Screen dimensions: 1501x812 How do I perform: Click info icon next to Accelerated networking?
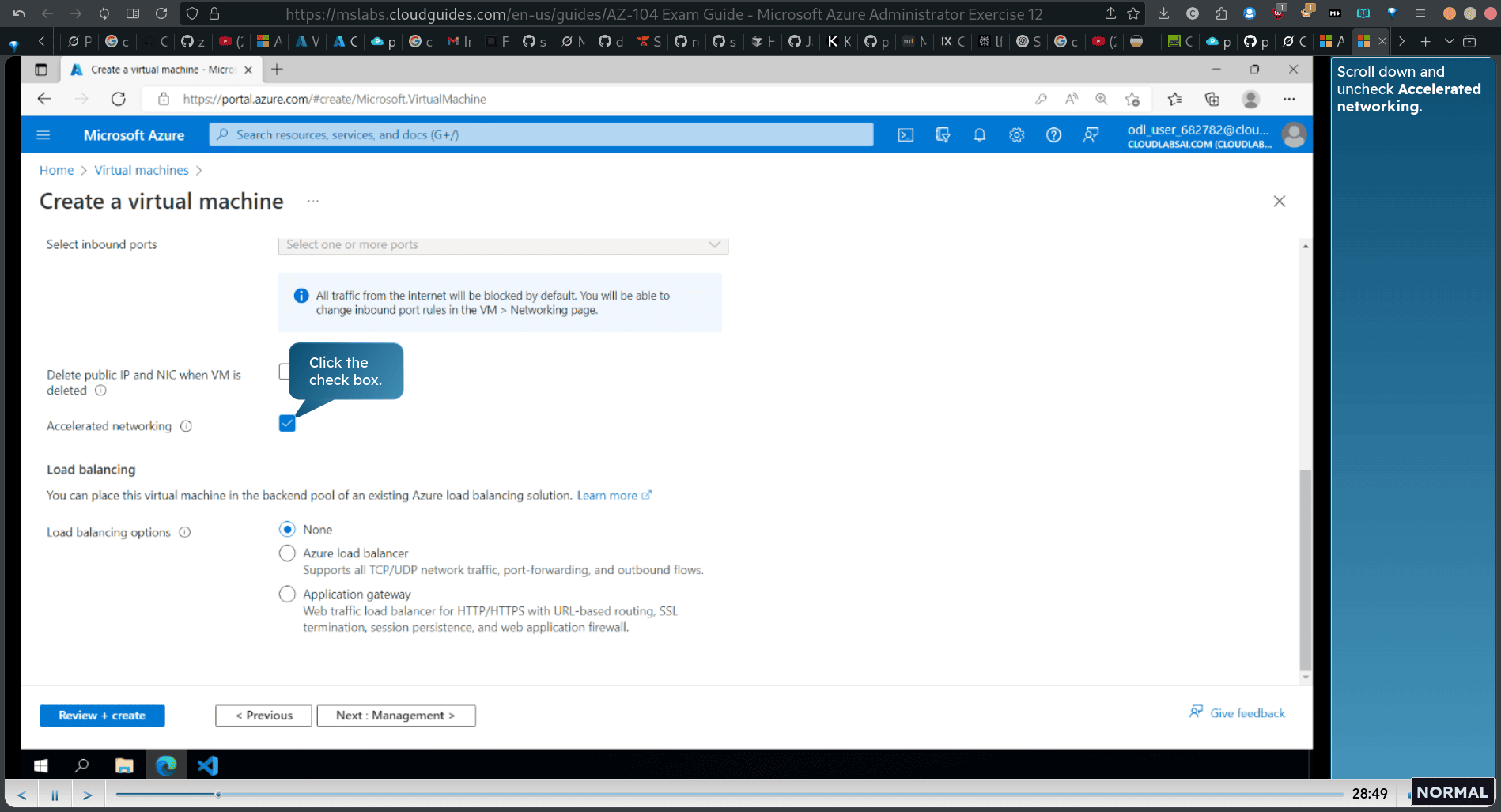(x=186, y=426)
